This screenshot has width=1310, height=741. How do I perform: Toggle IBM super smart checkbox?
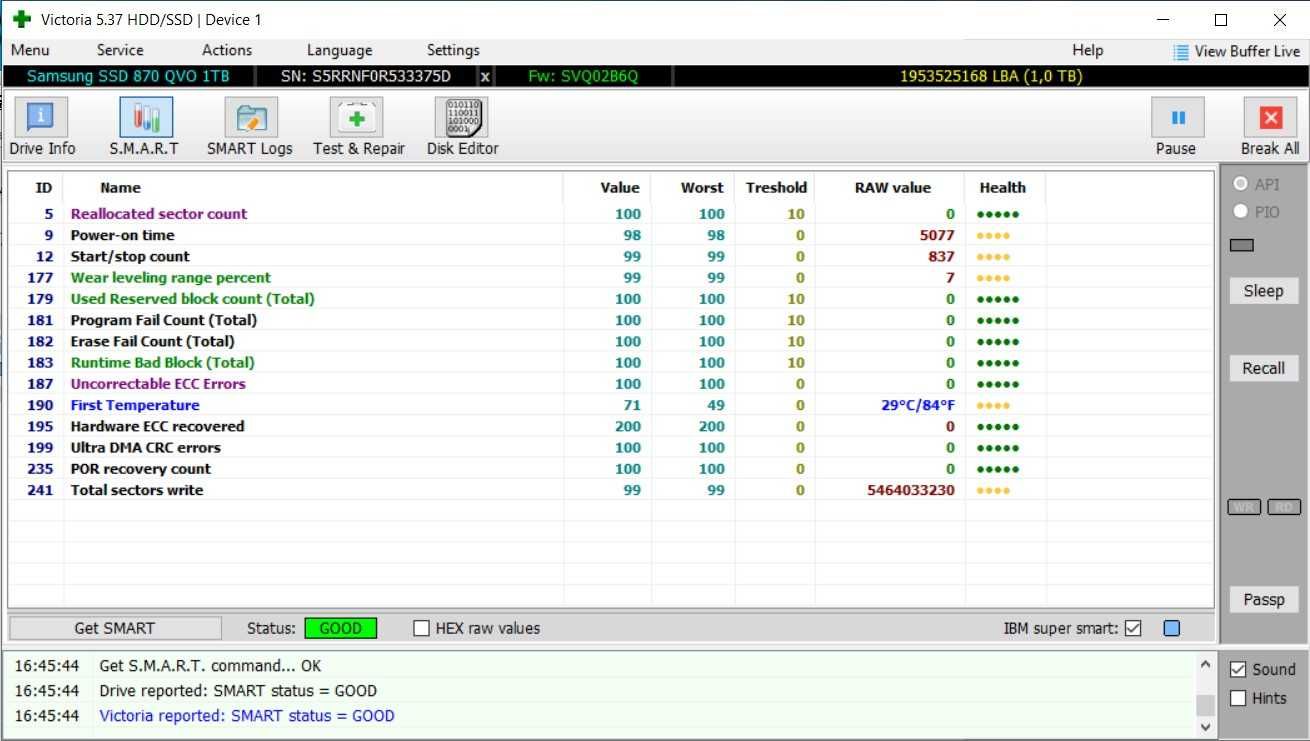coord(1133,629)
